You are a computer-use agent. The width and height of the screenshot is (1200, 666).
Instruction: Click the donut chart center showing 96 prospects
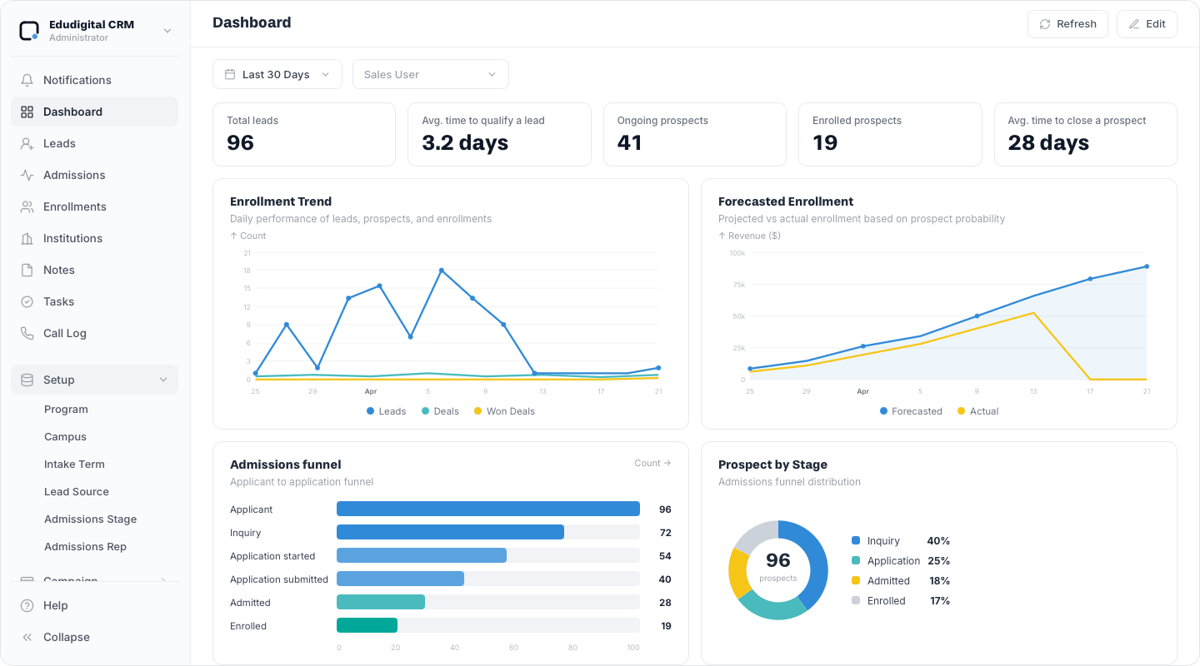point(778,566)
